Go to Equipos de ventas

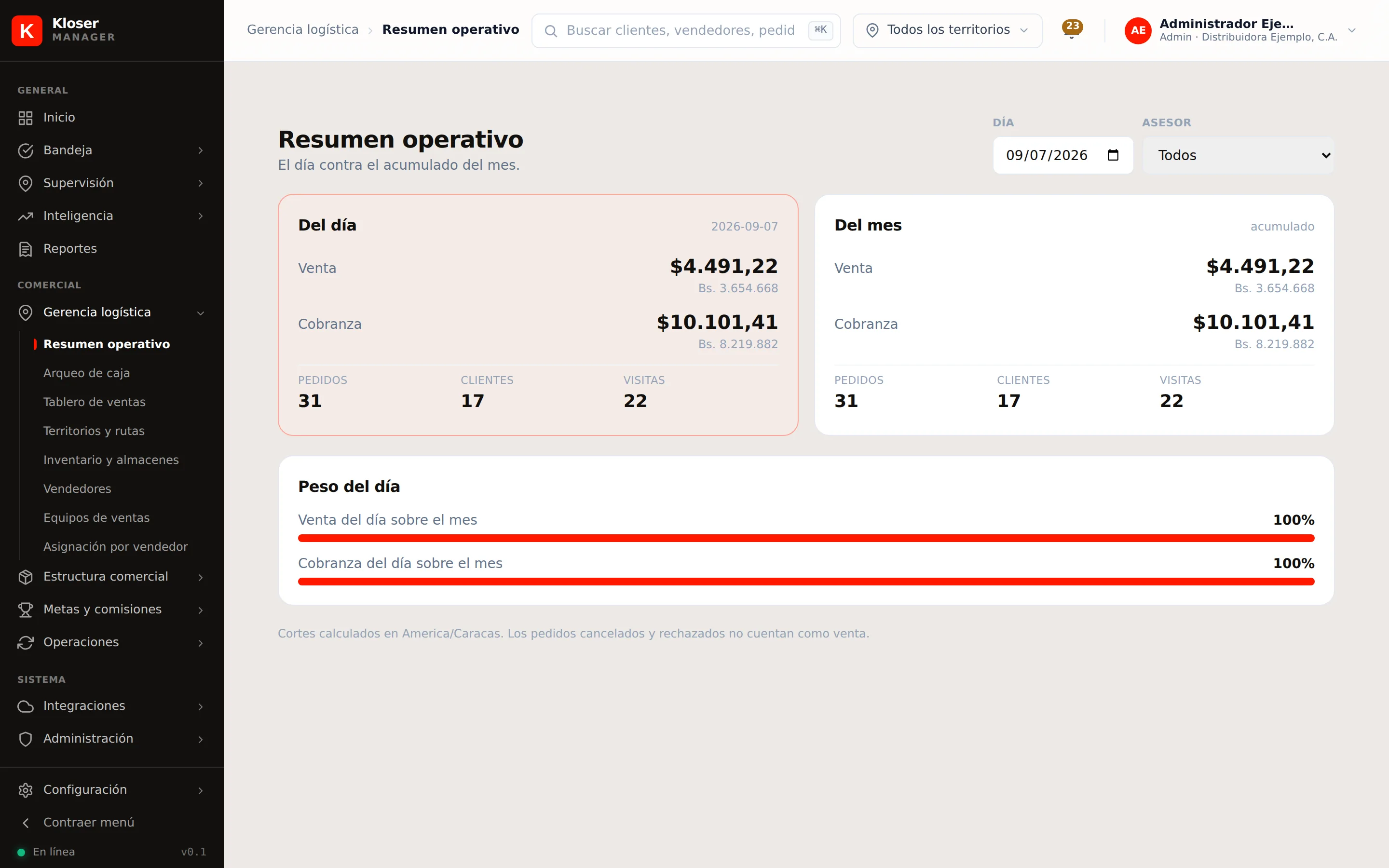coord(96,518)
